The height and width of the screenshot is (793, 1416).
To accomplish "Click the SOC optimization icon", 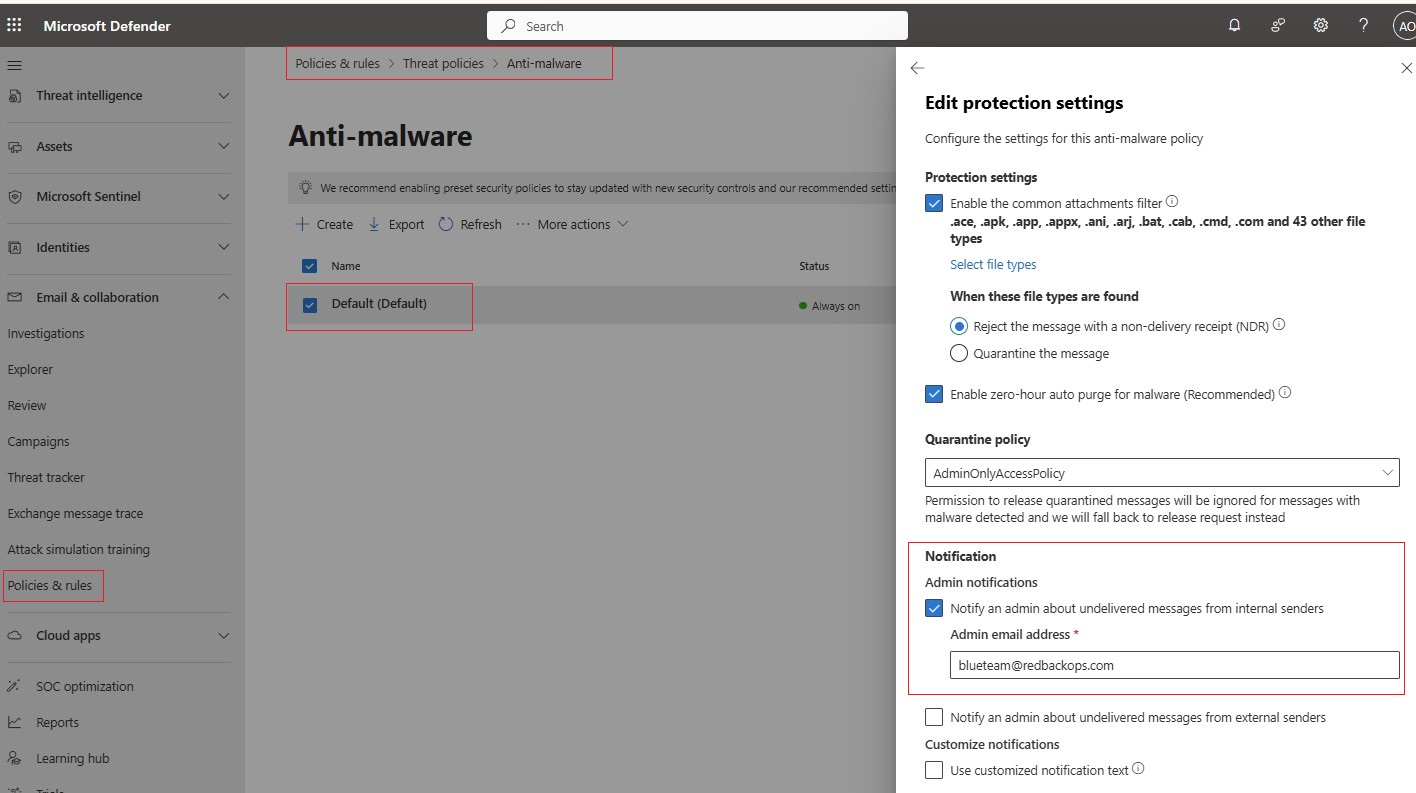I will 15,686.
